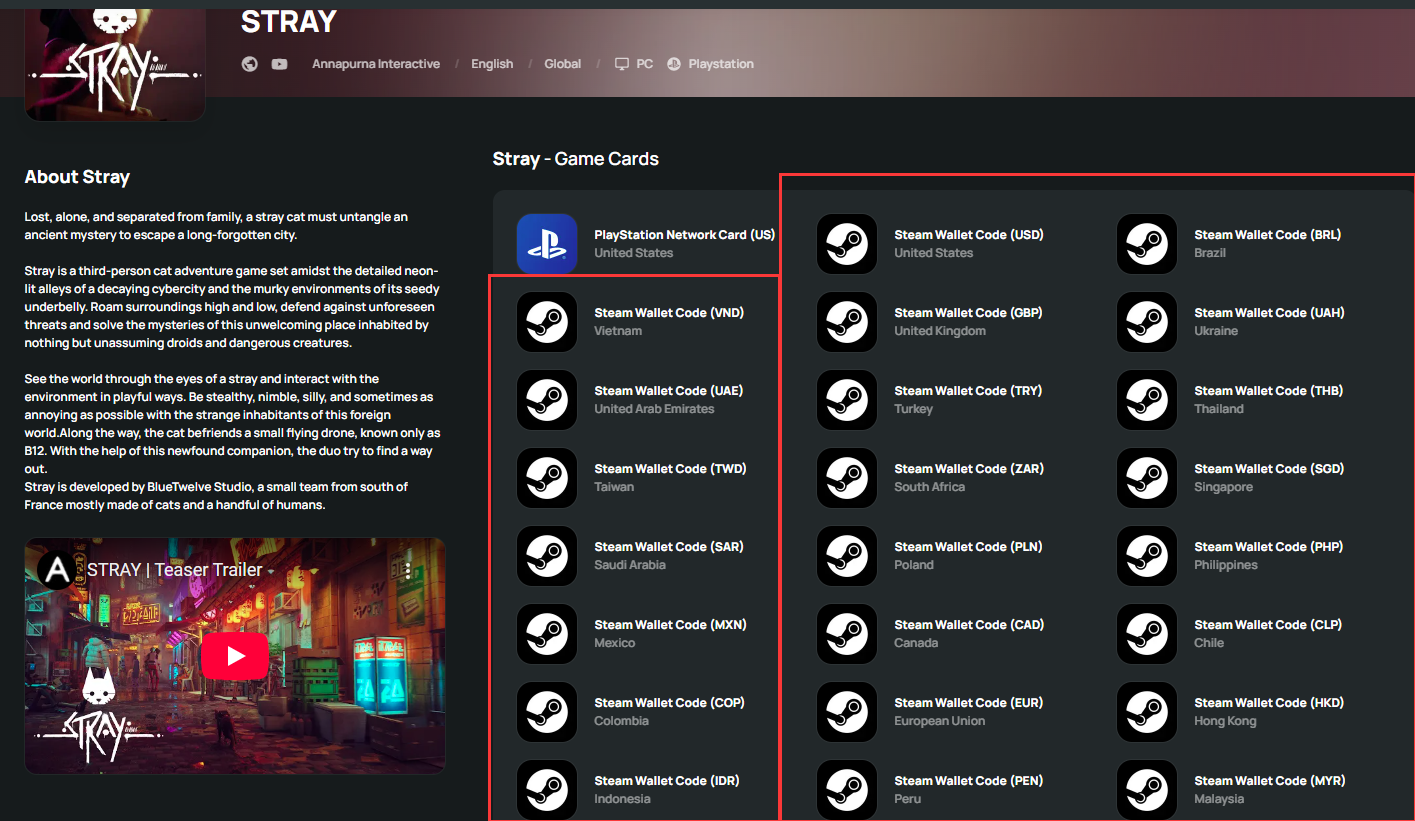Viewport: 1415px width, 821px height.
Task: Click the Hong Kong country label
Action: click(1225, 721)
